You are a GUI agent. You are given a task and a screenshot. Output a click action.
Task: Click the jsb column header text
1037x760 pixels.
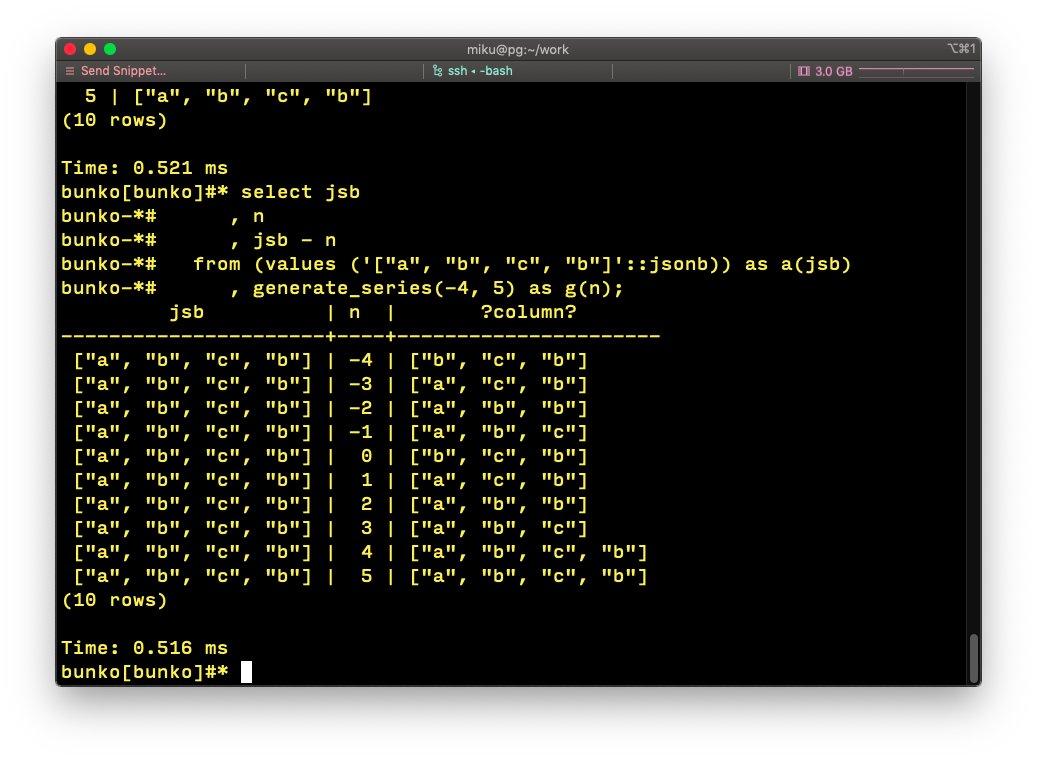click(x=186, y=312)
